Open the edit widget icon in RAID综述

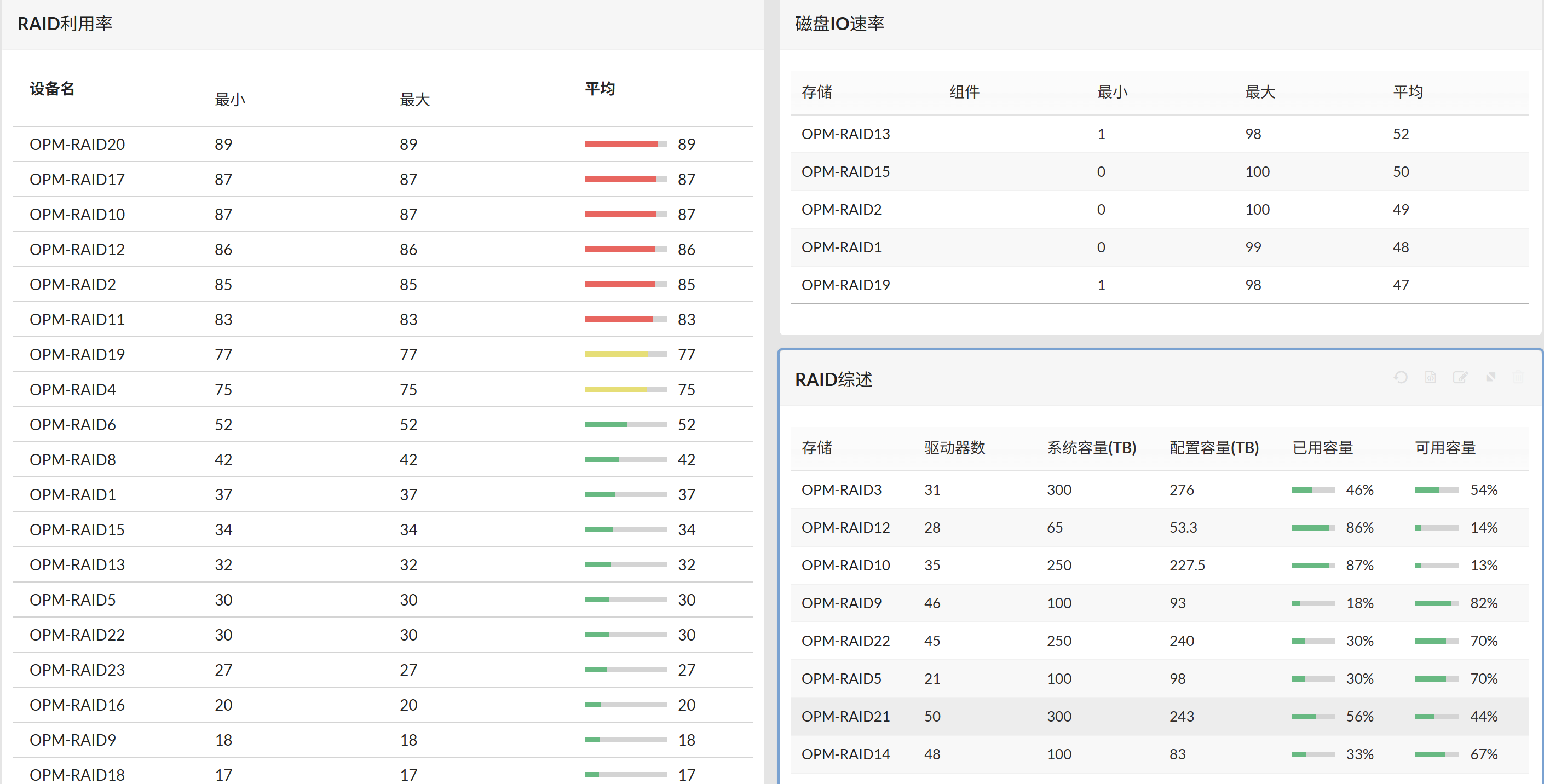click(1461, 378)
